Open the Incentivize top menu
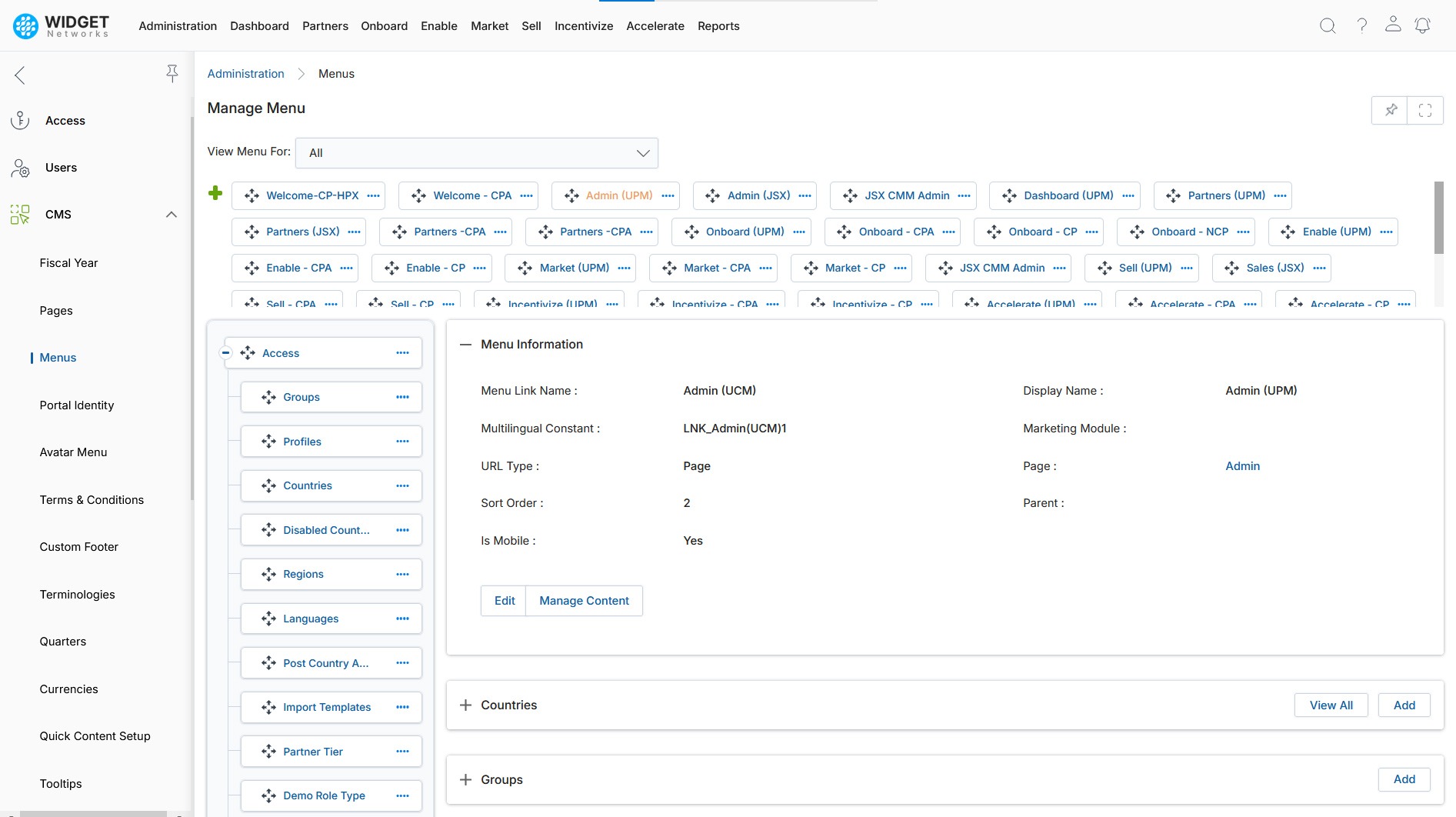This screenshot has height=817, width=1456. coord(584,26)
